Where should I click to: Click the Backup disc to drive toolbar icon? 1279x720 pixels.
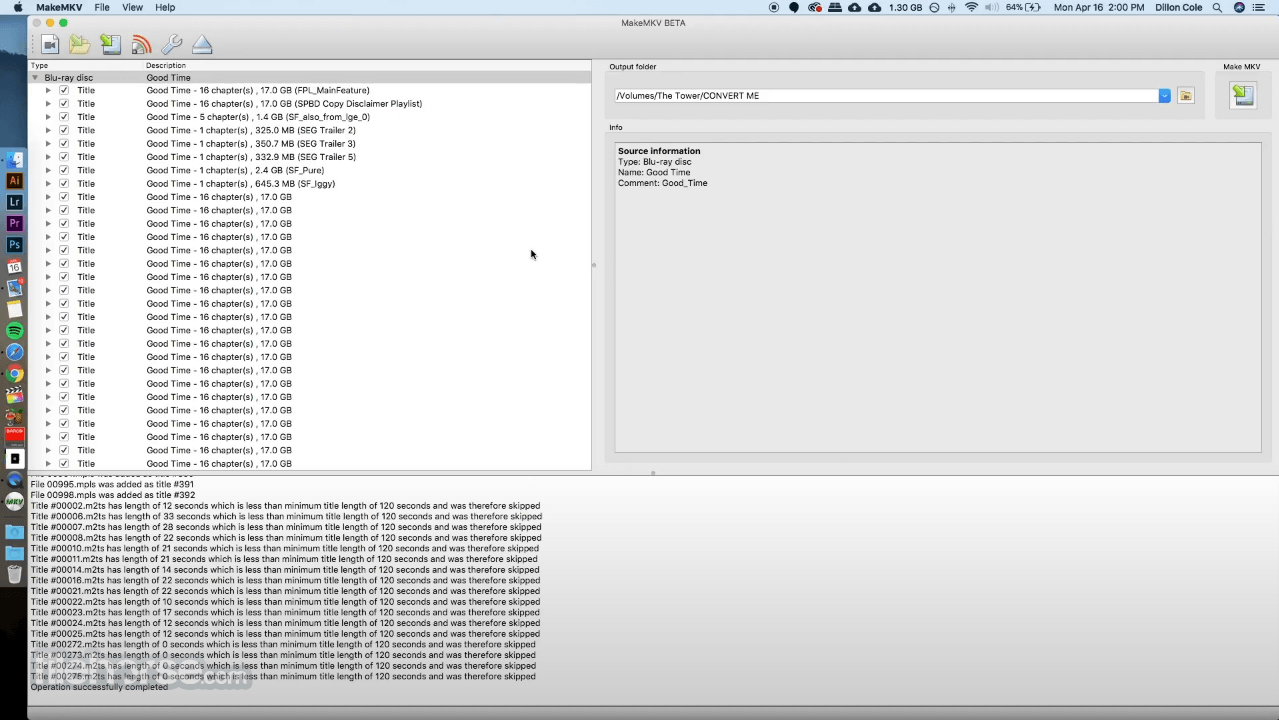[111, 44]
